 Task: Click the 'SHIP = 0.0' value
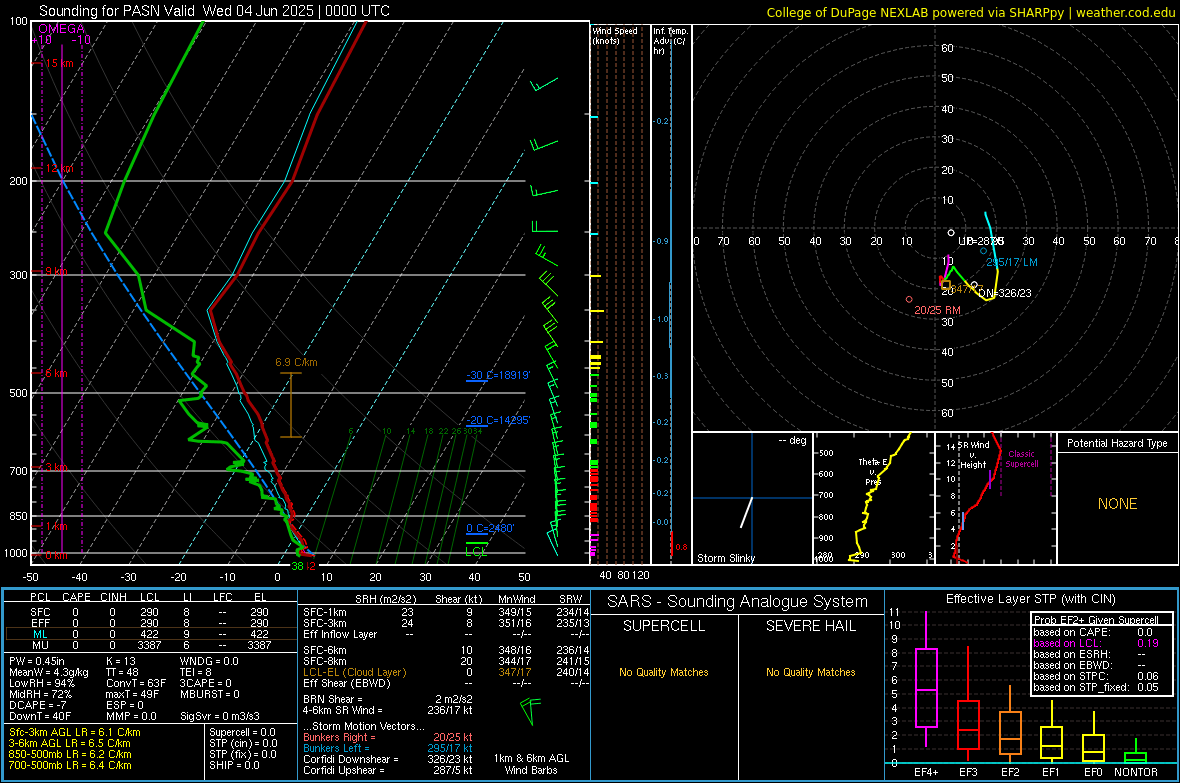[234, 765]
